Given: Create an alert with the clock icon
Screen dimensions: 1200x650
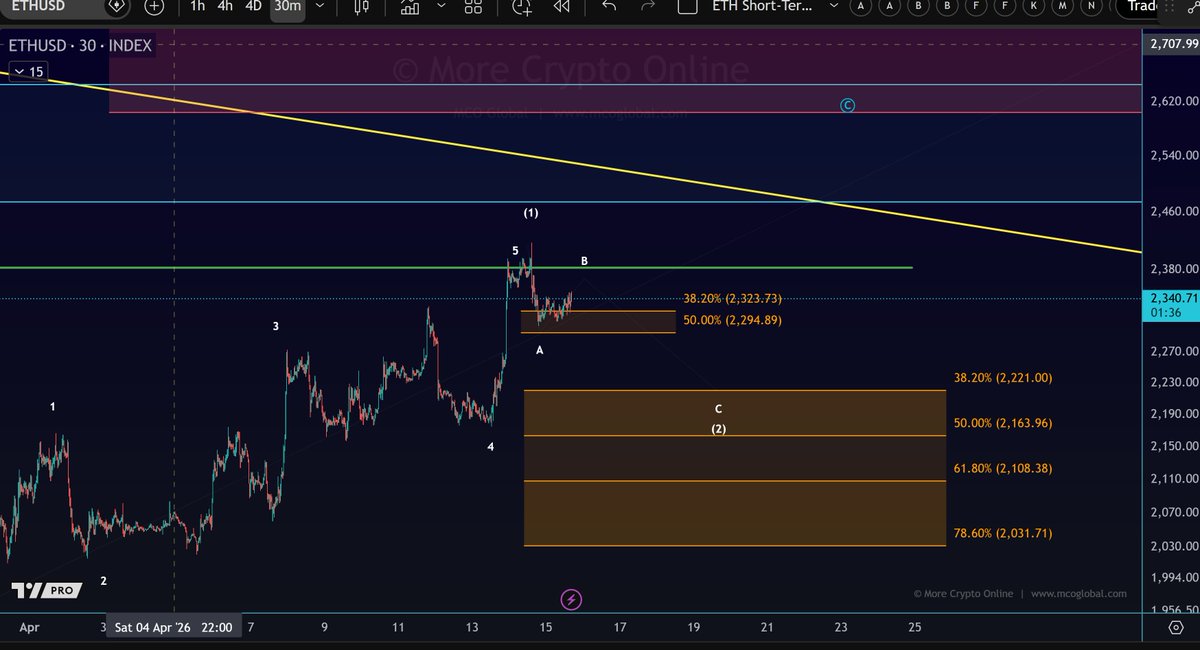Looking at the screenshot, I should 523,6.
